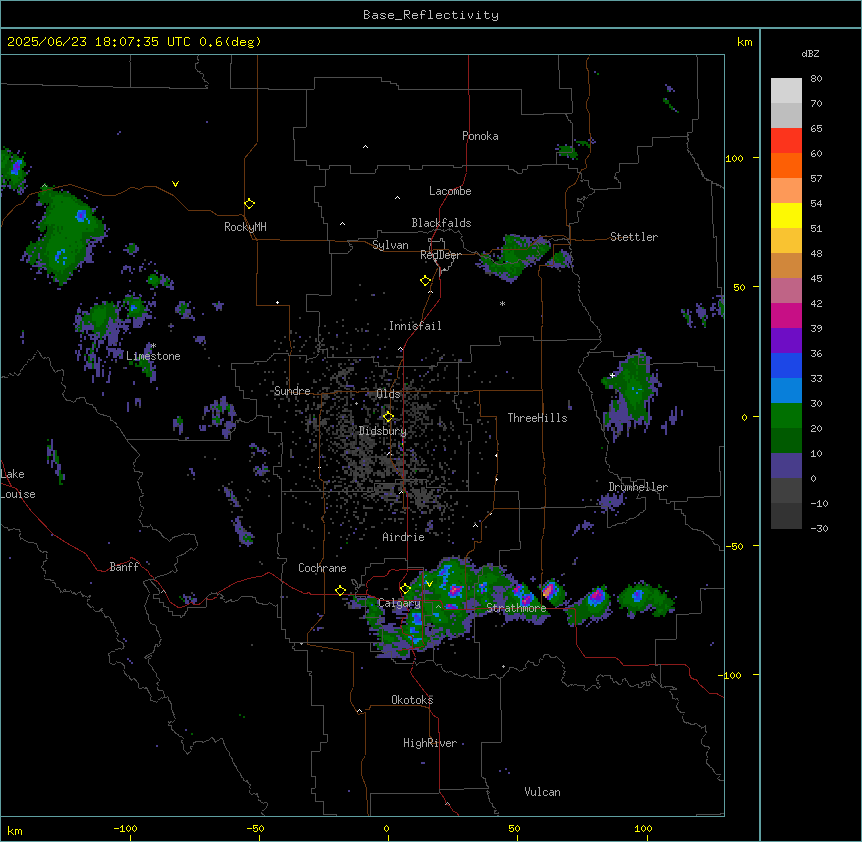
Task: Click the km unit label at bottom left
Action: point(15,830)
